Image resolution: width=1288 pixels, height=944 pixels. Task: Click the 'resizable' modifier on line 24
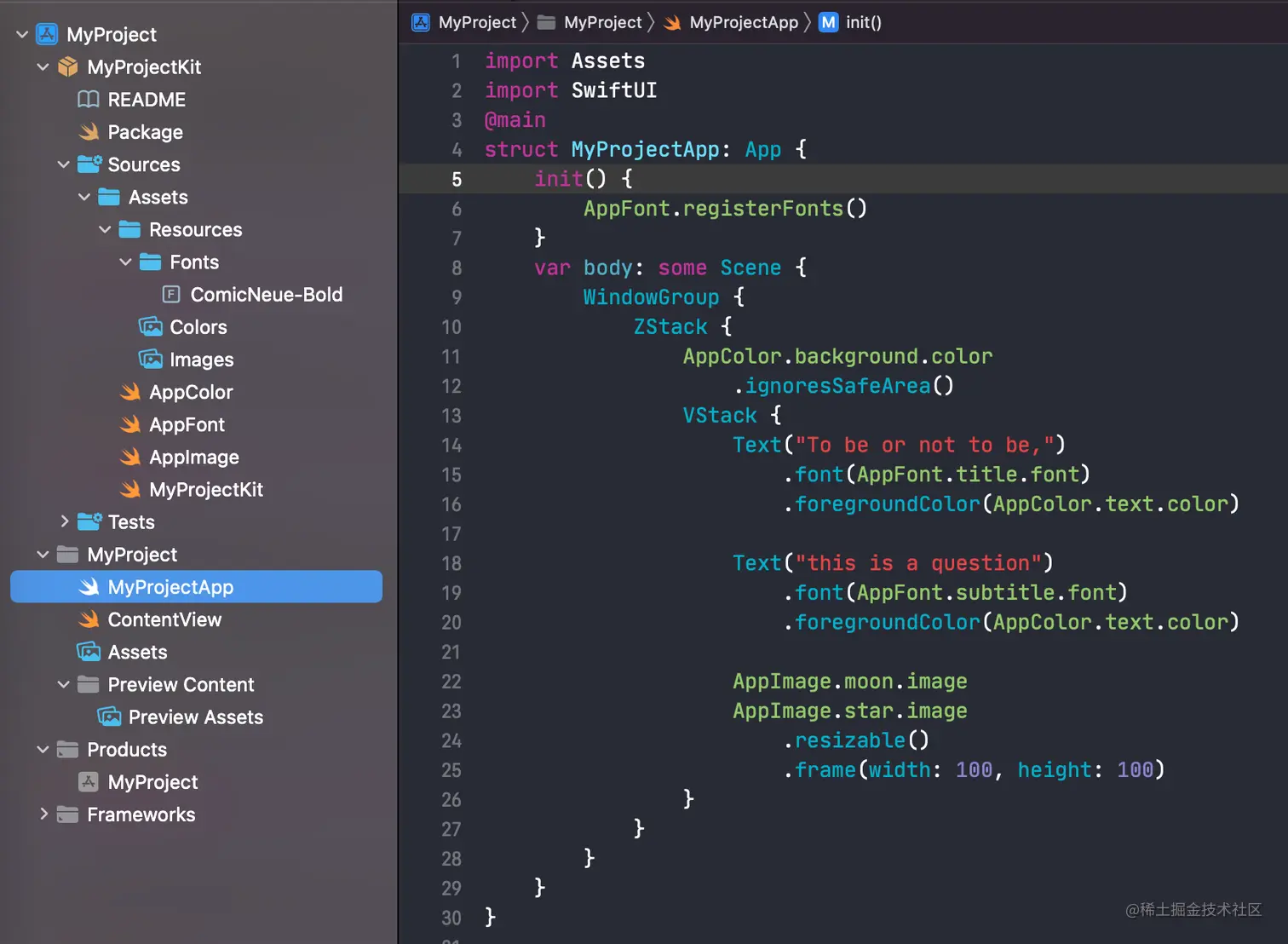click(x=850, y=740)
